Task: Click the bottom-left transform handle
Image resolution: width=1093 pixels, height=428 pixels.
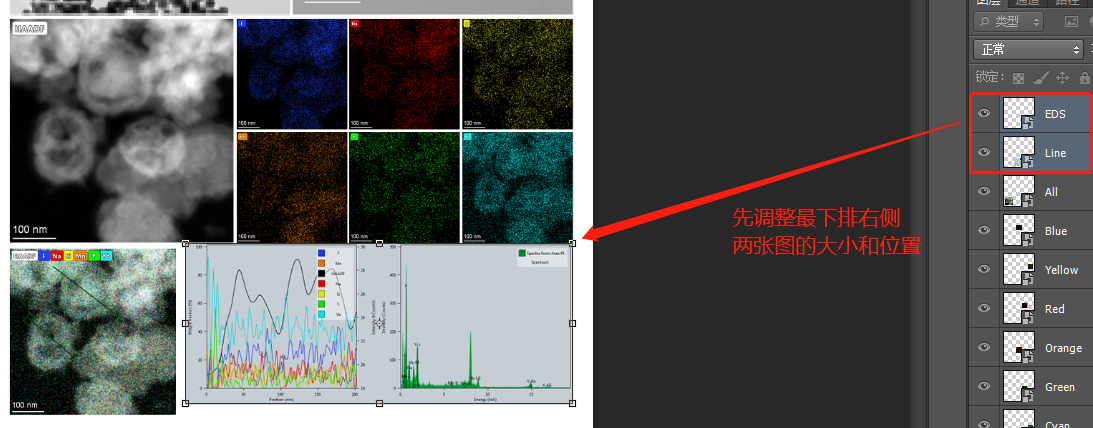Action: tap(185, 403)
